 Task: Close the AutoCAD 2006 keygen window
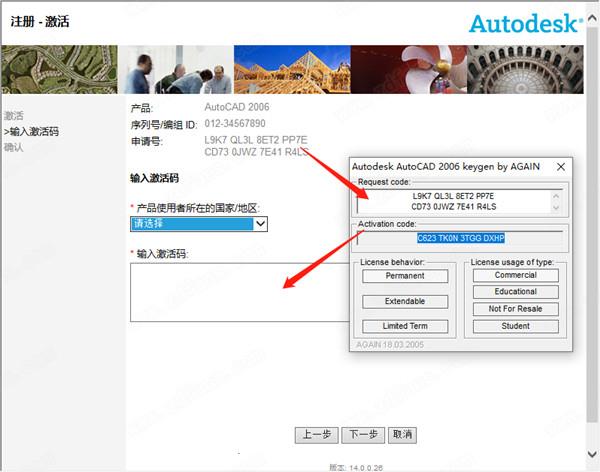click(561, 167)
